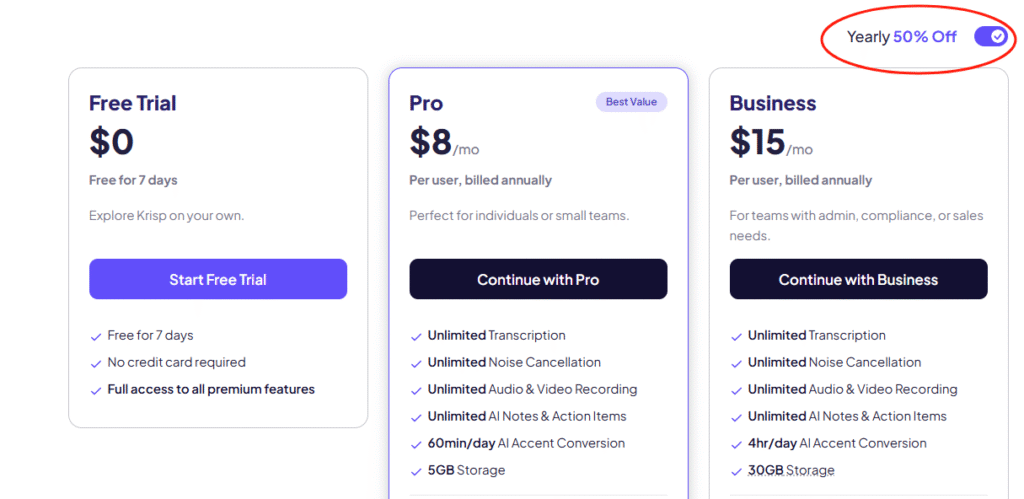Select the Free Trial plan heading
1024x499 pixels.
[132, 103]
